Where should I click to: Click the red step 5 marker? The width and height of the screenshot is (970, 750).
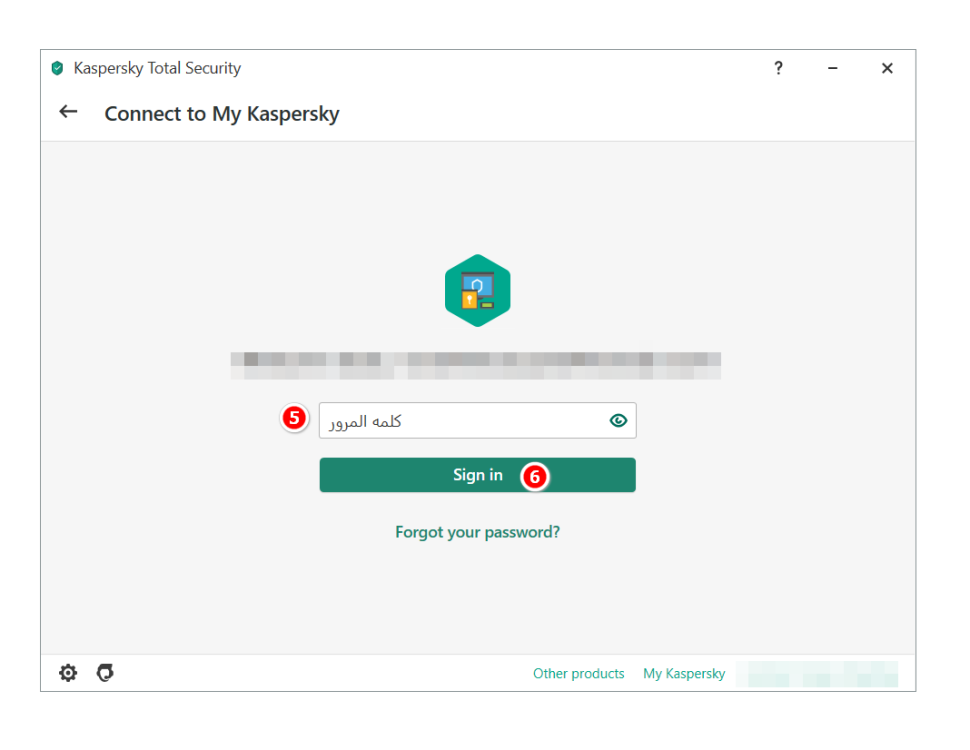(x=293, y=418)
